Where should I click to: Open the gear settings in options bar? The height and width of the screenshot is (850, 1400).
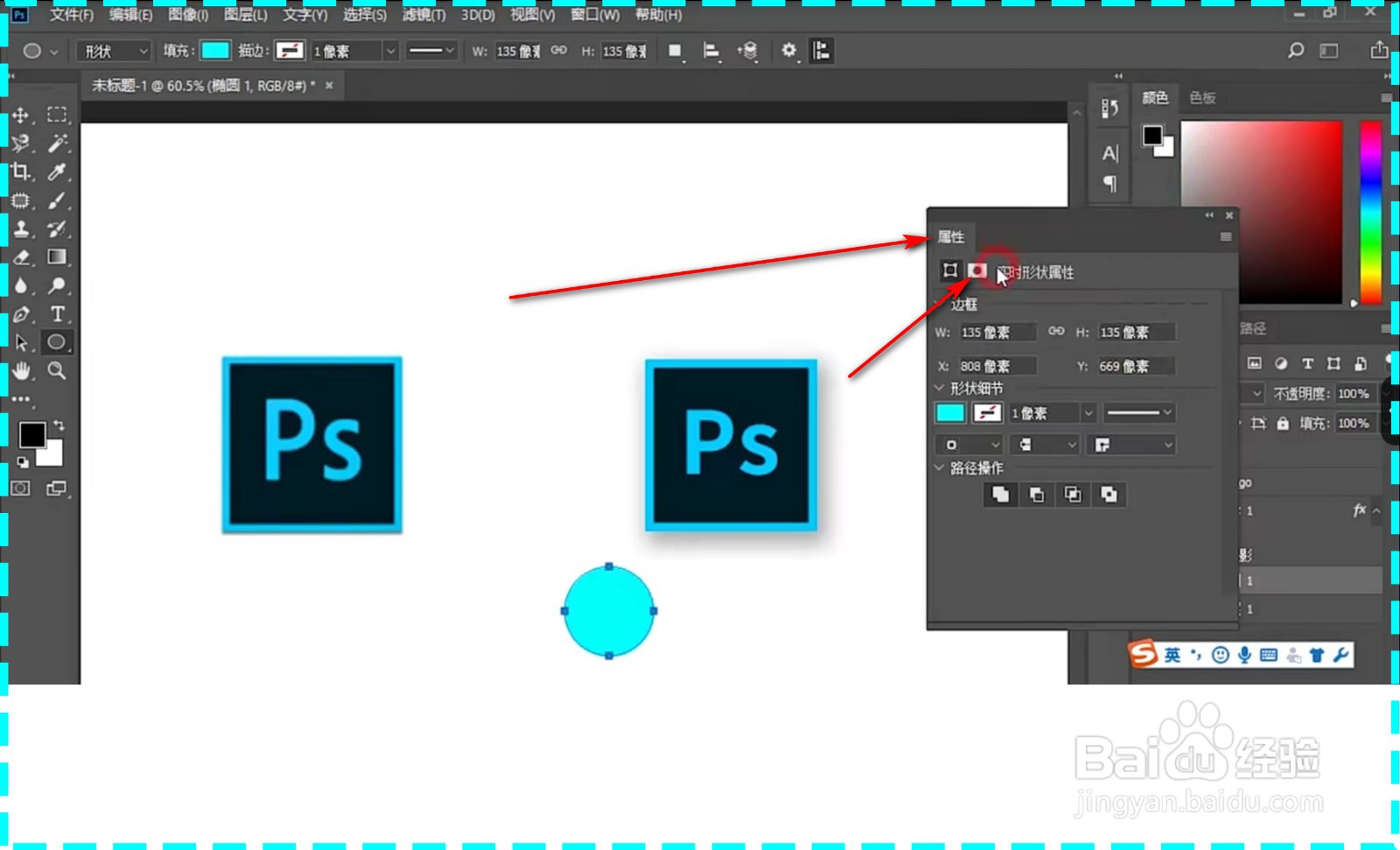788,51
